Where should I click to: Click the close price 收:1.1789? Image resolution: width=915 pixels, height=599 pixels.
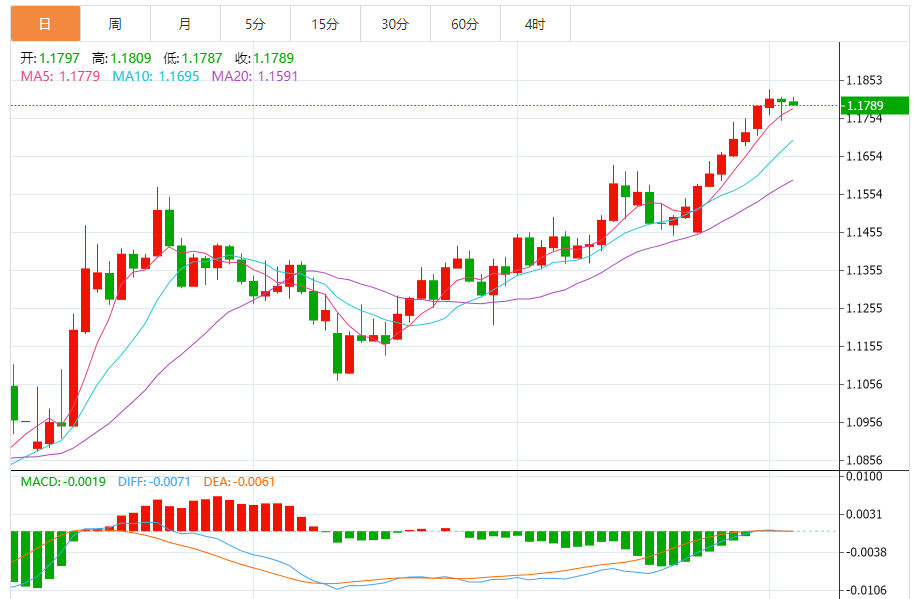pos(264,58)
